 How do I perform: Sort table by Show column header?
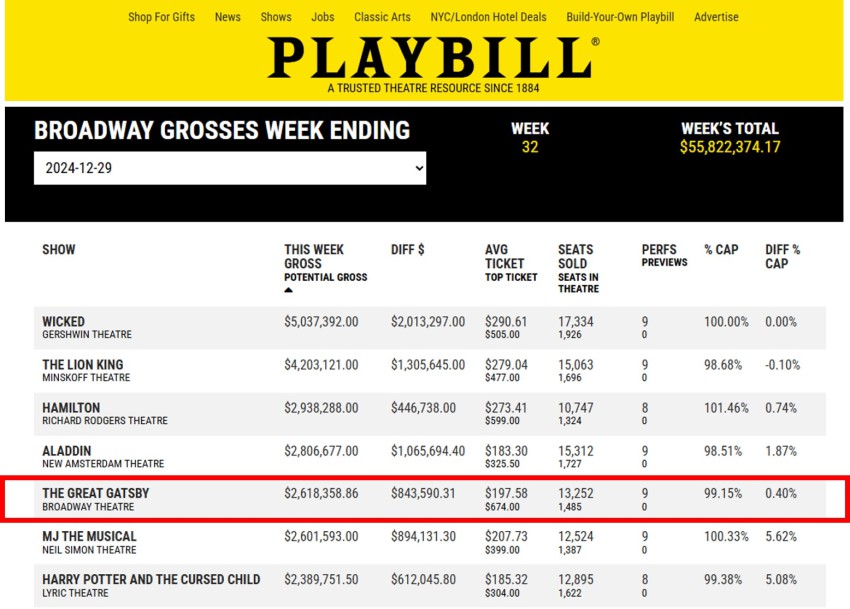point(59,249)
